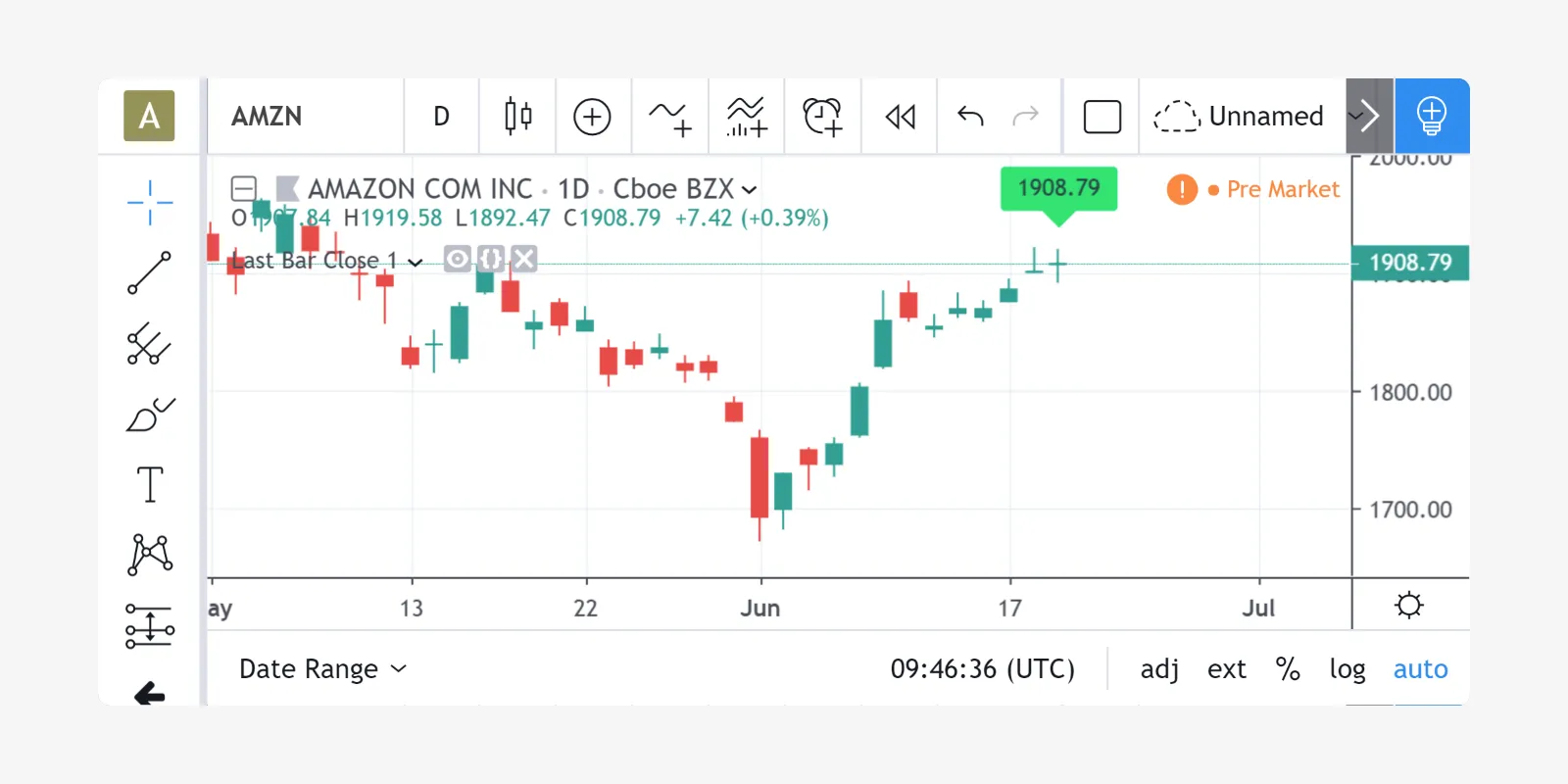Create an alert with alarm clock icon

[822, 117]
